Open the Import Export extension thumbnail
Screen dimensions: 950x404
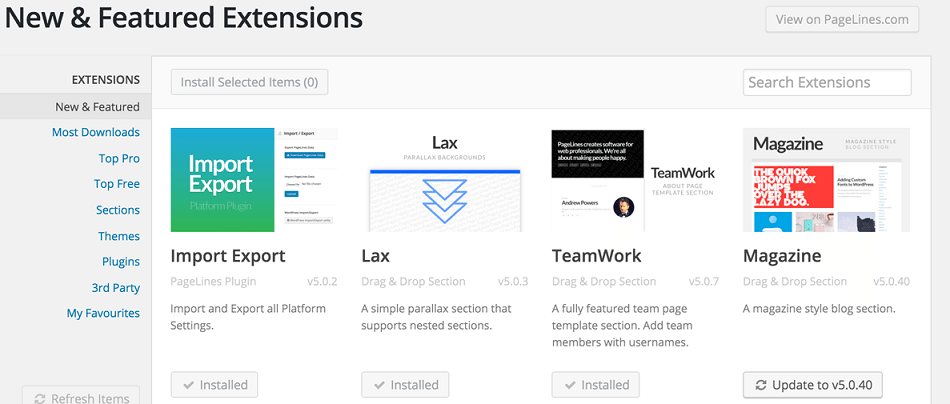click(x=254, y=180)
